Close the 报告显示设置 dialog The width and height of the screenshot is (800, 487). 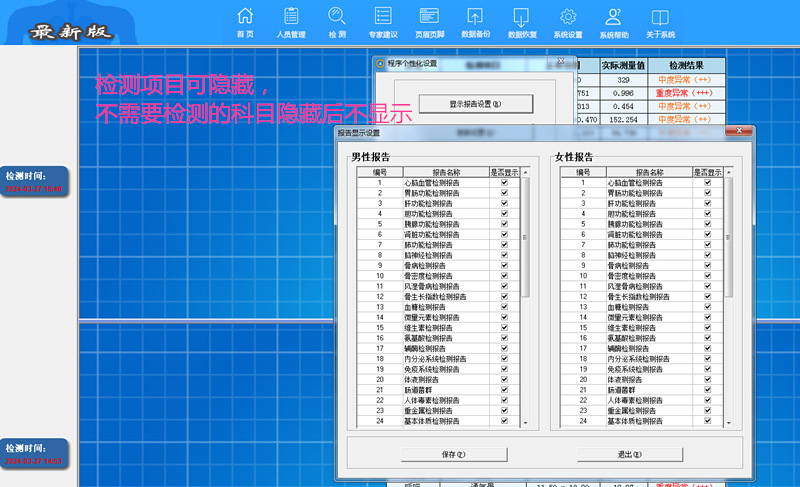[739, 131]
